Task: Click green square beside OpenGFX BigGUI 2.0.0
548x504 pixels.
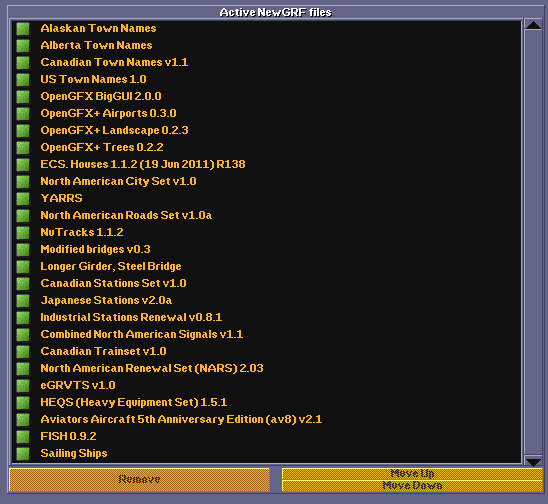Action: pyautogui.click(x=23, y=97)
